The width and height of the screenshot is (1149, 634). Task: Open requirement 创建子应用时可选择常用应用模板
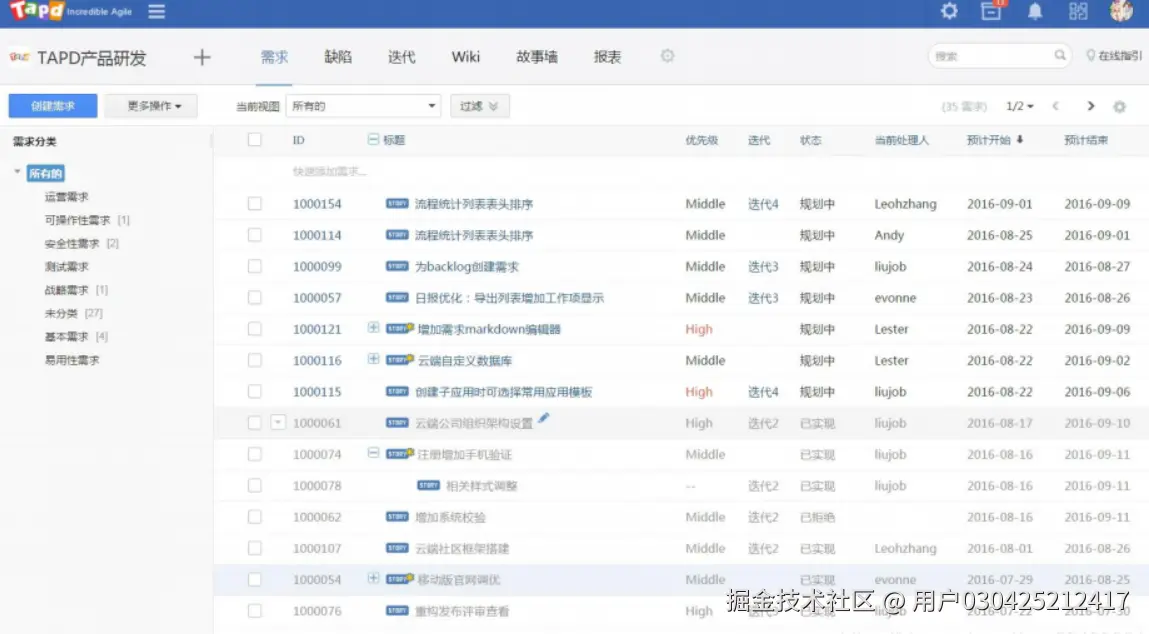503,392
